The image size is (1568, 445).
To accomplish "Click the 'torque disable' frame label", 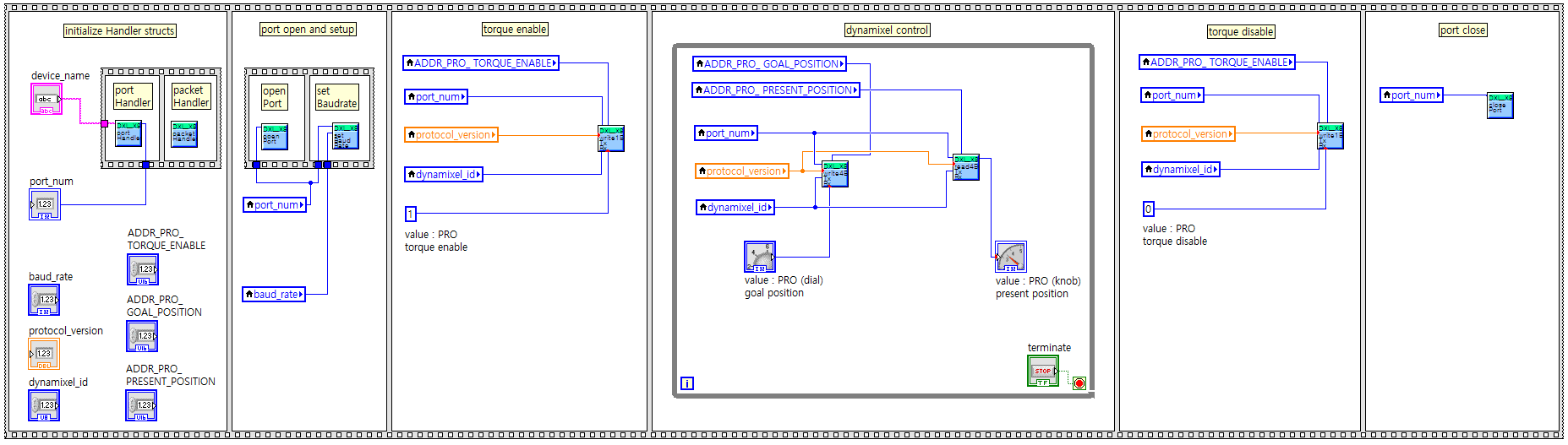I will [1241, 31].
